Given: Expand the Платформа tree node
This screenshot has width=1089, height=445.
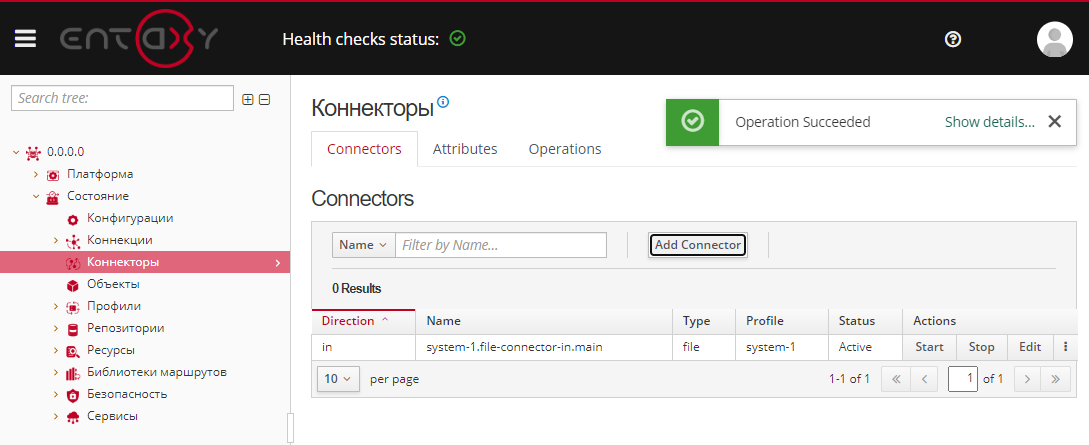Looking at the screenshot, I should (x=36, y=174).
